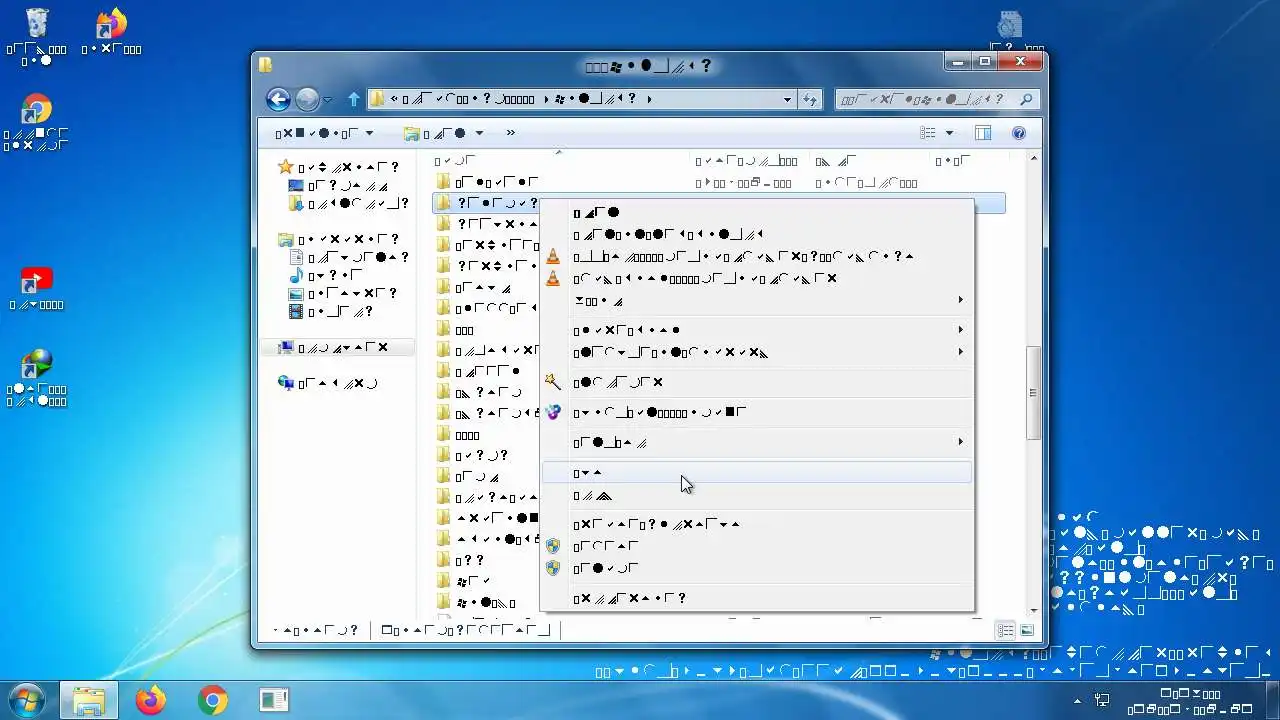The height and width of the screenshot is (720, 1280).
Task: Show hidden tray icons arrow
Action: point(1077,701)
